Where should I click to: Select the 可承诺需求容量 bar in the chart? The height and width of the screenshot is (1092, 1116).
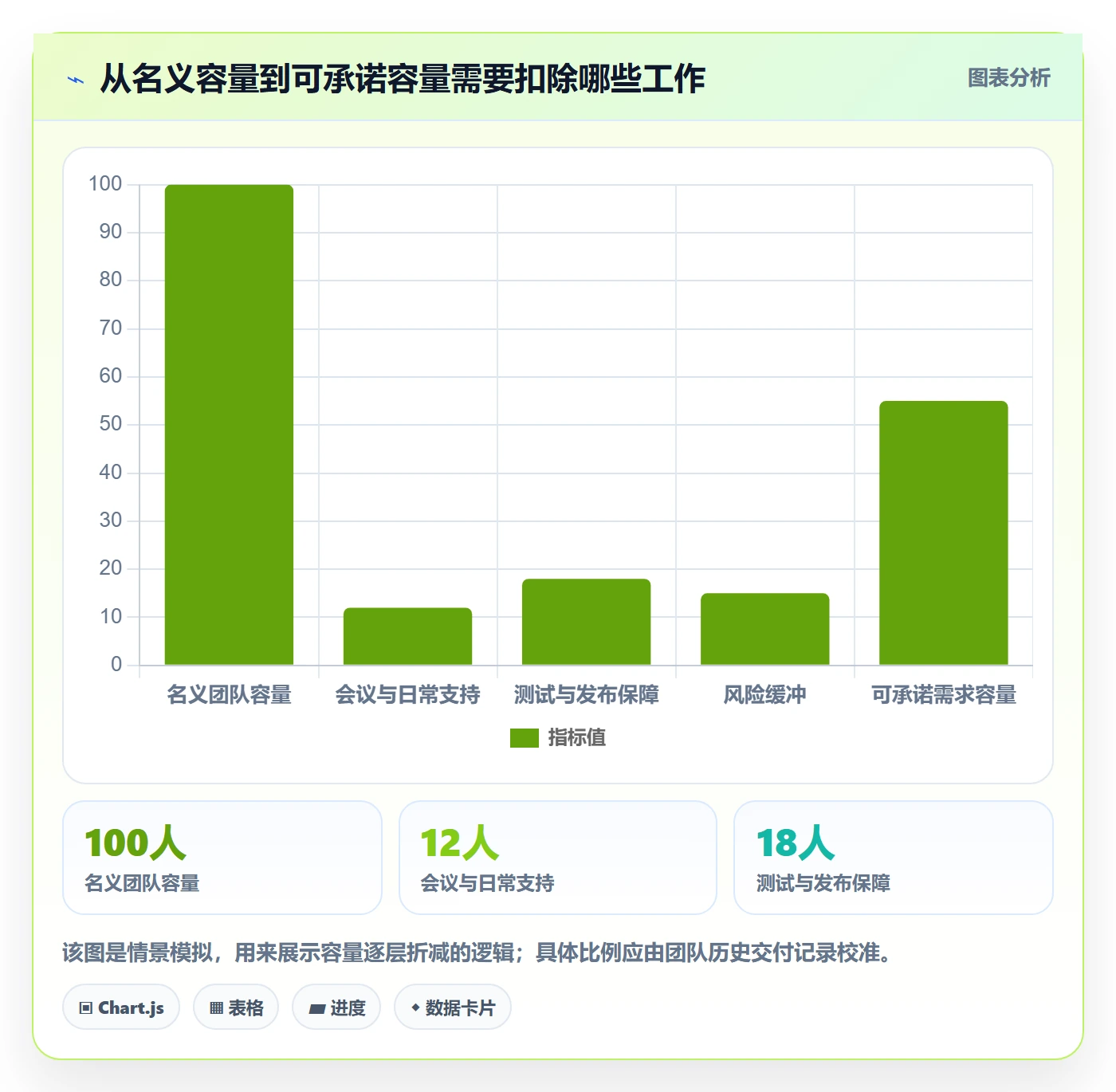point(943,532)
